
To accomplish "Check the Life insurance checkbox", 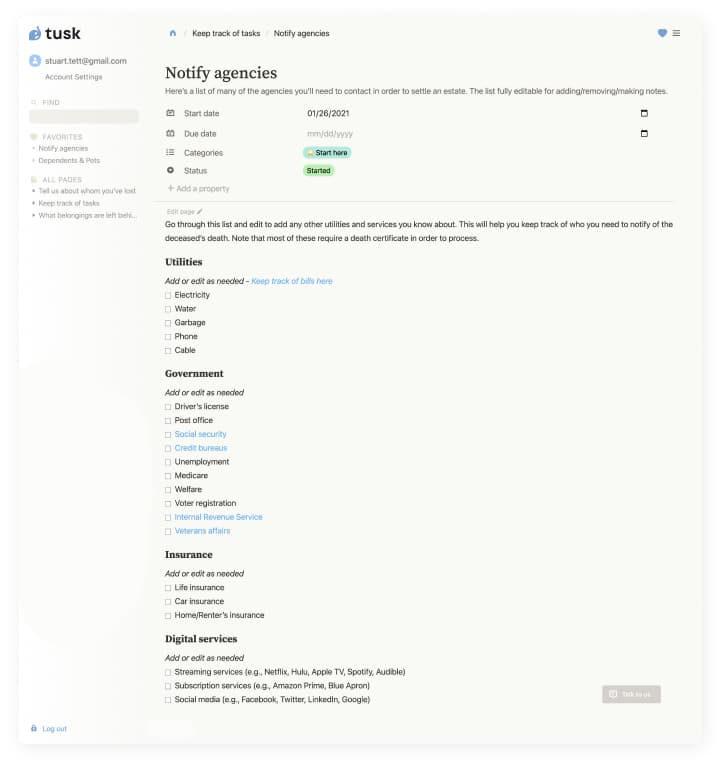I will (168, 588).
